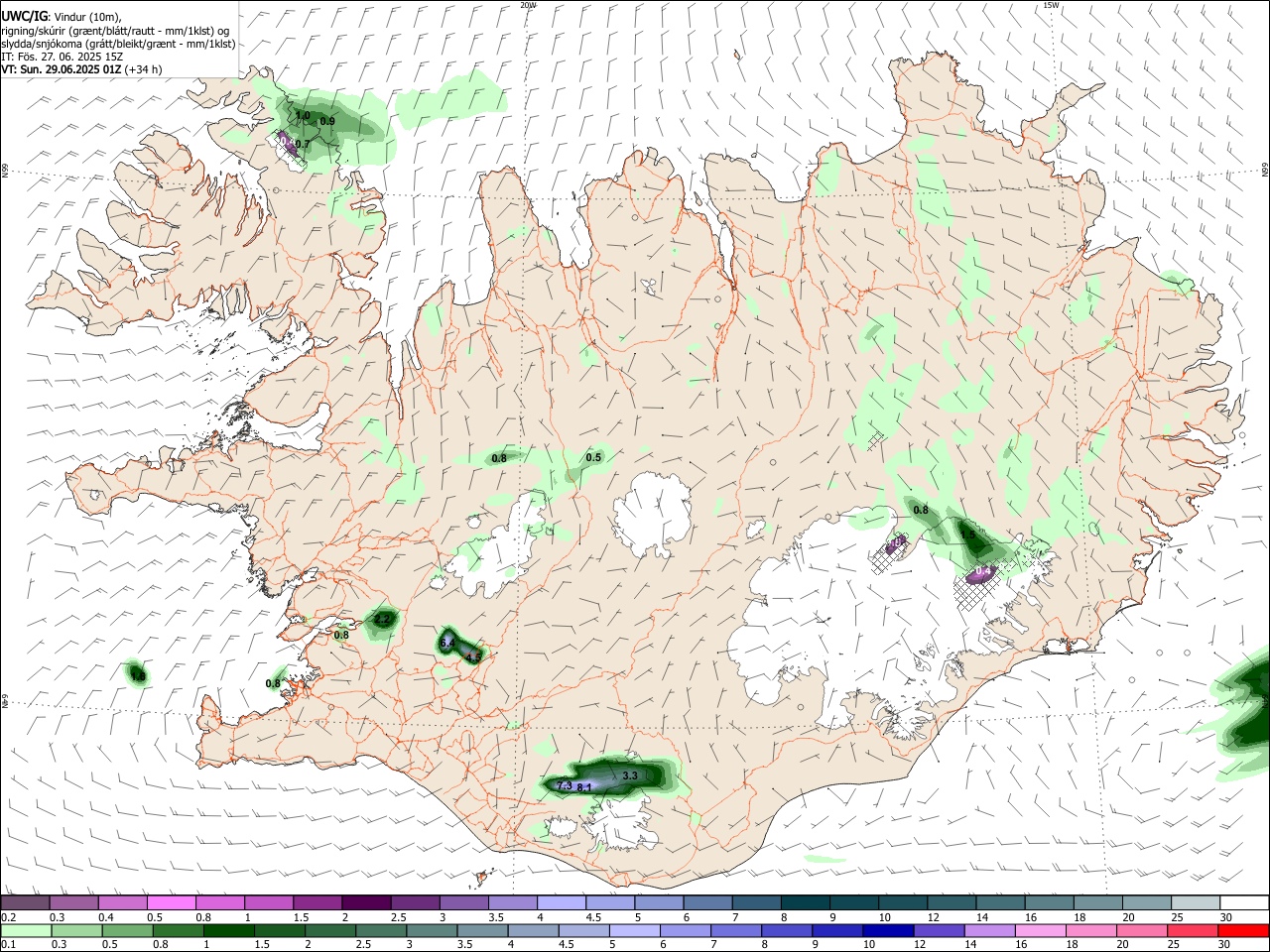Click the lilac 14 swatch, lower legend row
The image size is (1270, 952).
click(x=990, y=930)
